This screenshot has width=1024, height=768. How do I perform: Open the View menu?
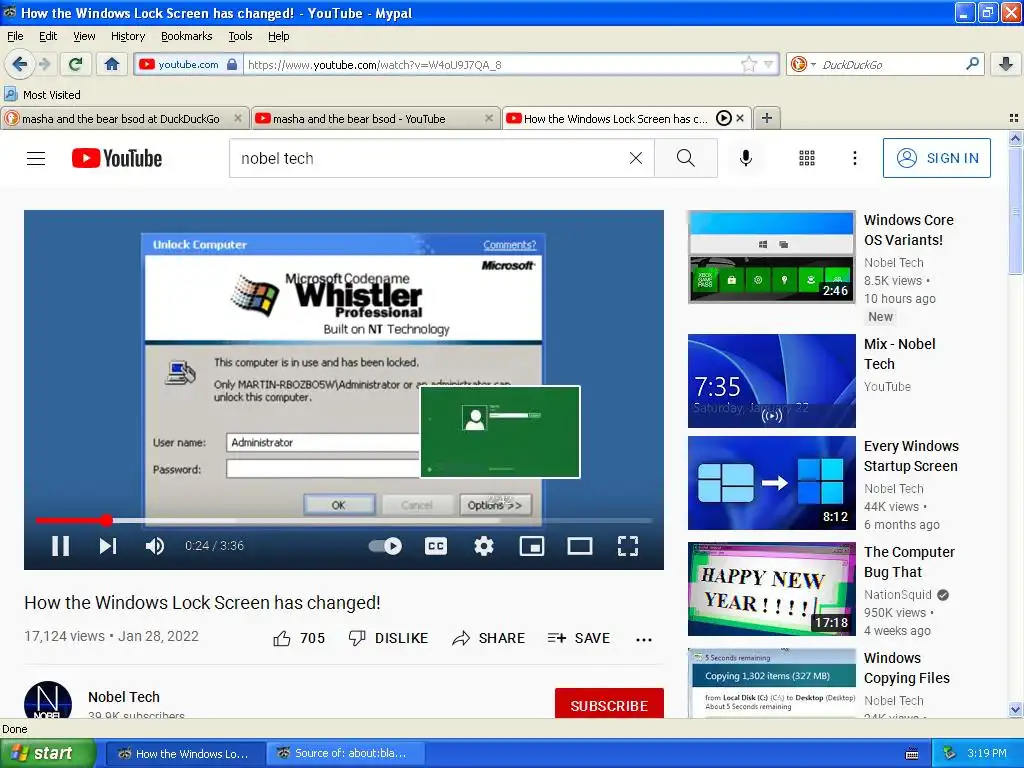click(84, 36)
